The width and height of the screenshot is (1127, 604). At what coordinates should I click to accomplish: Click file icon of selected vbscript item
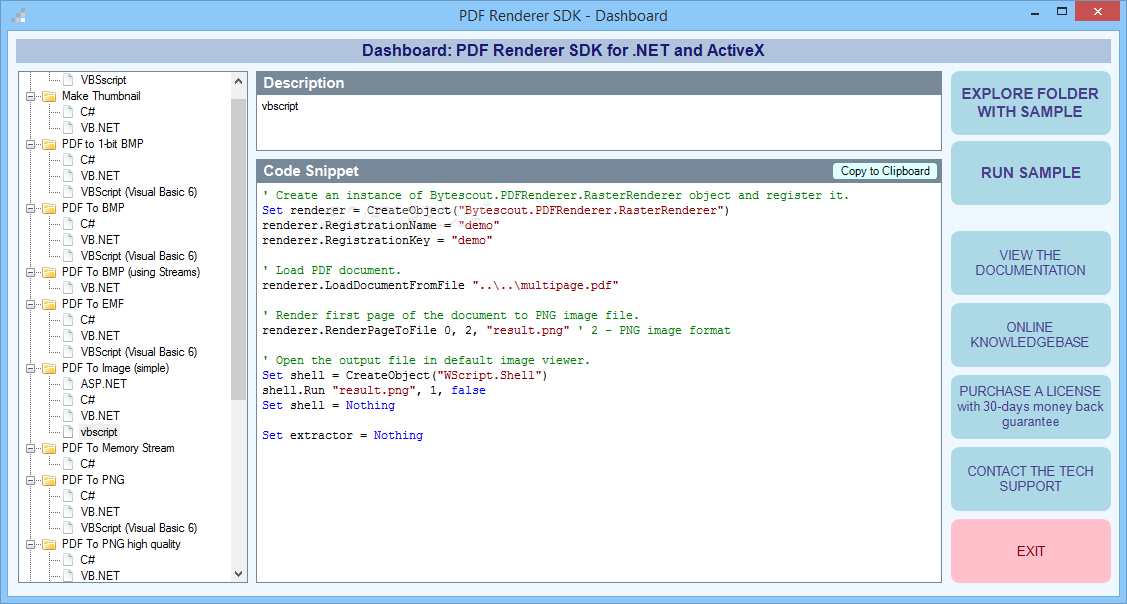tap(68, 432)
